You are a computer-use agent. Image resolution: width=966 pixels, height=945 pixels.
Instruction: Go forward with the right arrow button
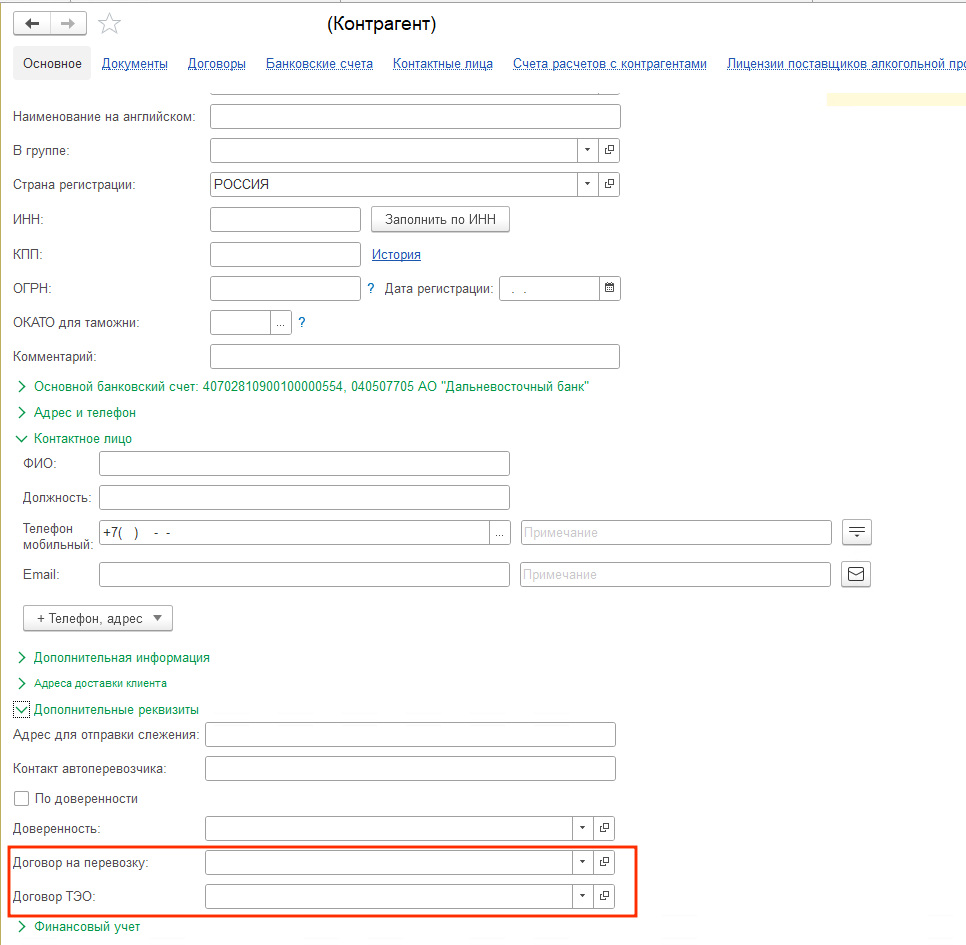click(68, 23)
